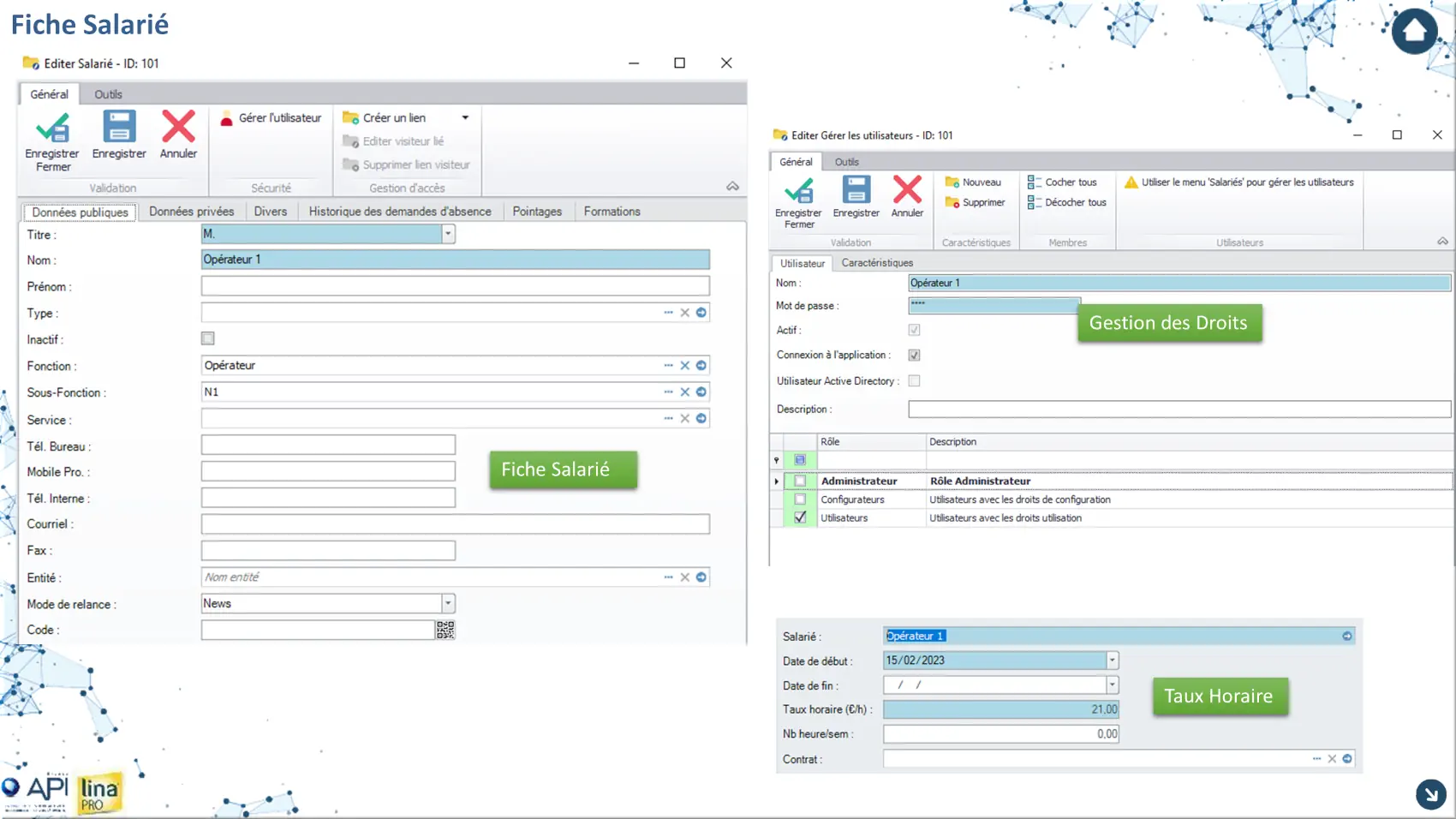Uncheck the Utilisateurs role checkbox

tap(800, 518)
